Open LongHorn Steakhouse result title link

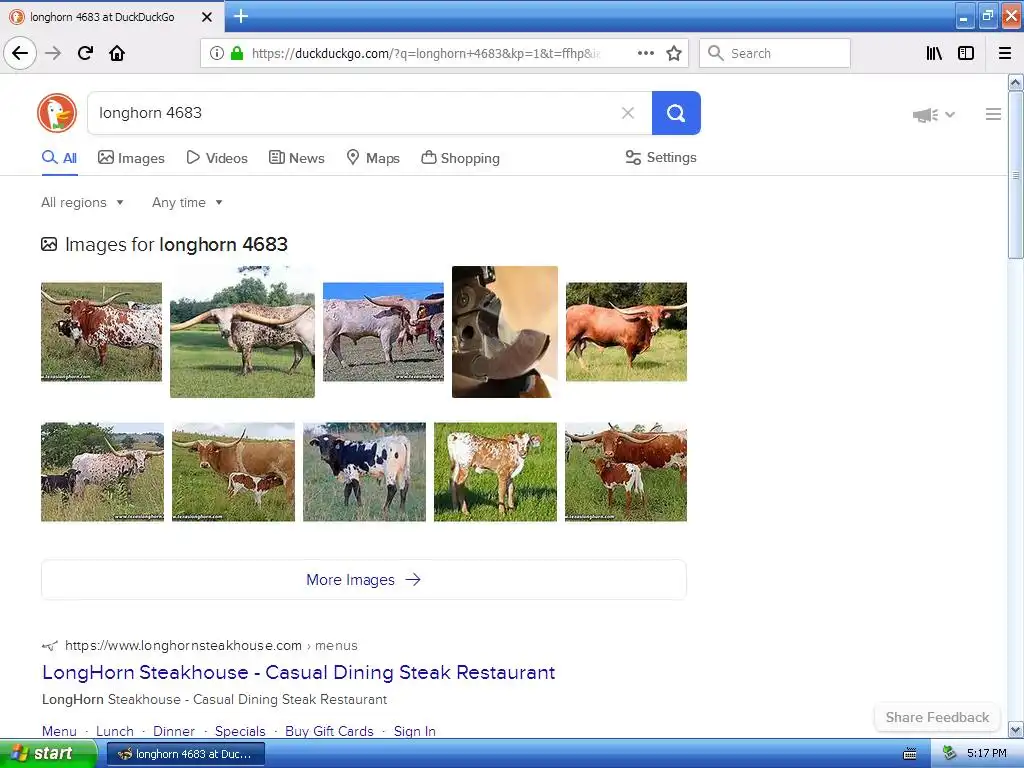click(x=298, y=672)
